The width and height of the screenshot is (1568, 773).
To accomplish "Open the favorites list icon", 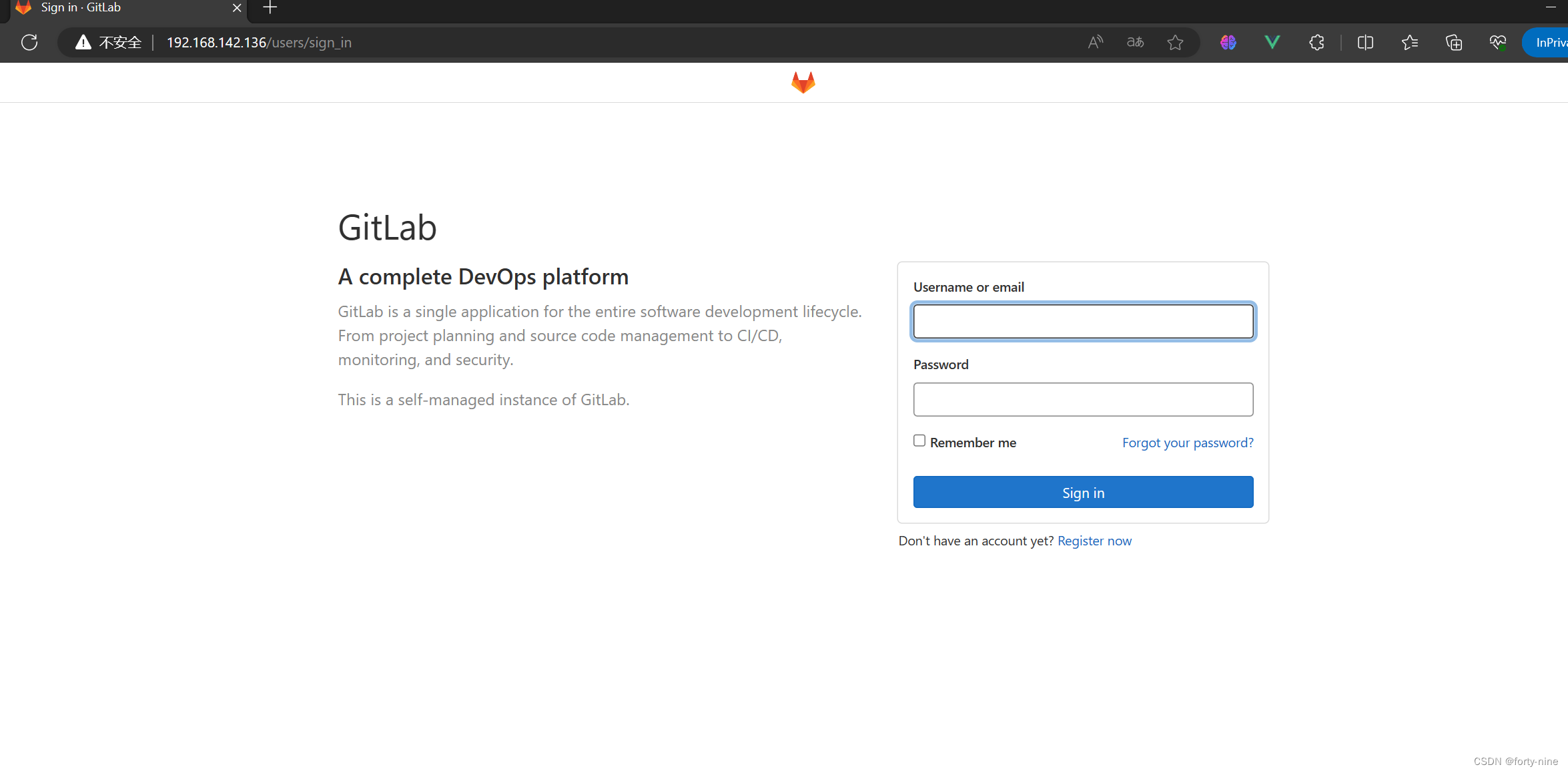I will pyautogui.click(x=1409, y=42).
